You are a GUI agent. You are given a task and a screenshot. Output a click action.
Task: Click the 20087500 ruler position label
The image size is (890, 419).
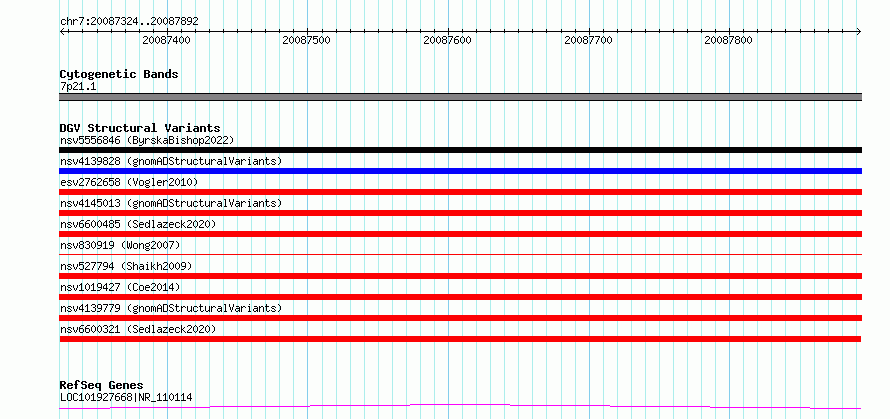tap(307, 40)
